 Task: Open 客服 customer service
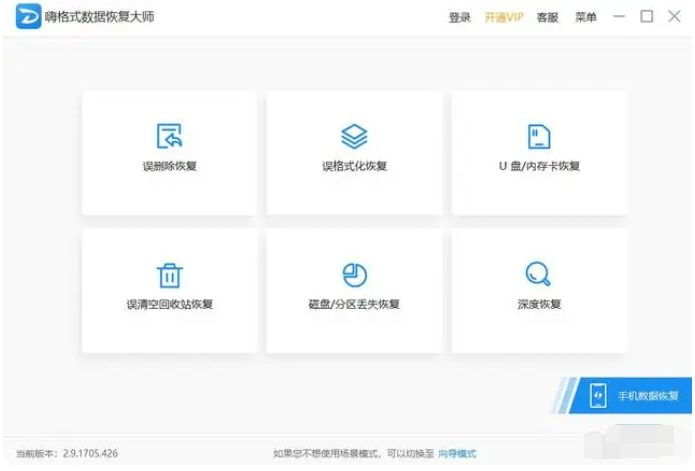pos(547,18)
